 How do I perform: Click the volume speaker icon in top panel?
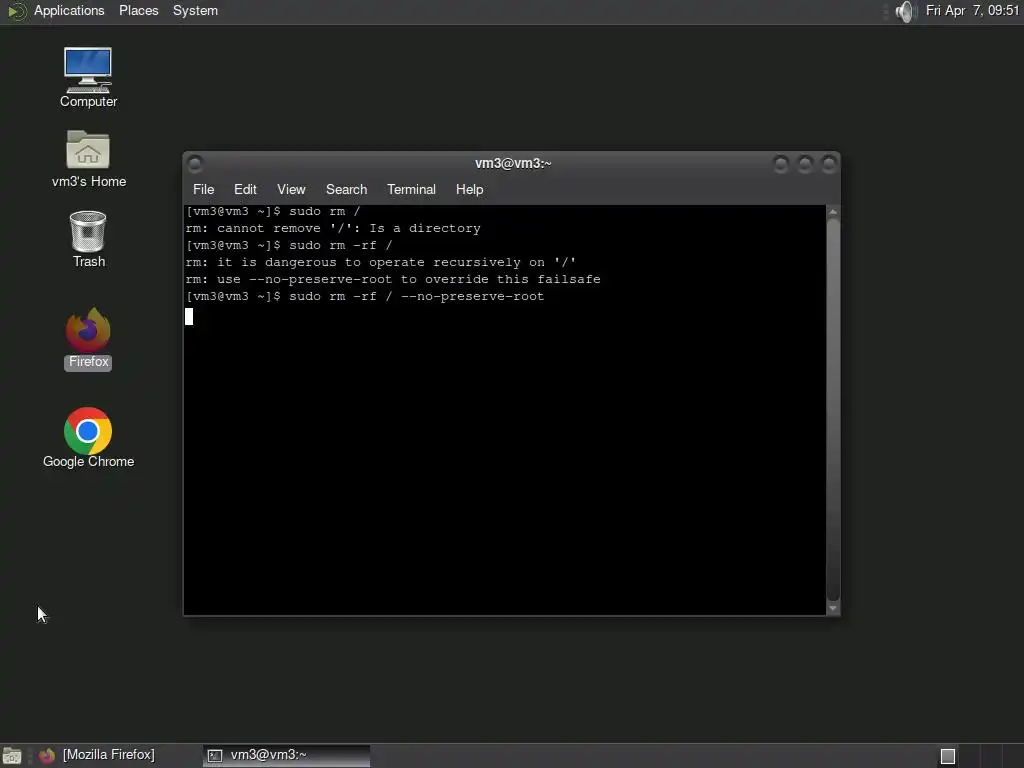tap(905, 11)
